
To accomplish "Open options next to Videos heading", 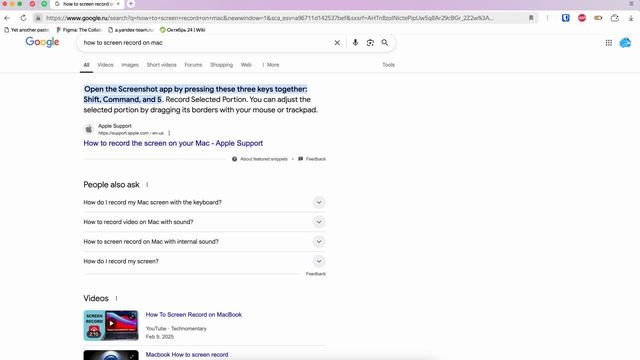I will 116,298.
